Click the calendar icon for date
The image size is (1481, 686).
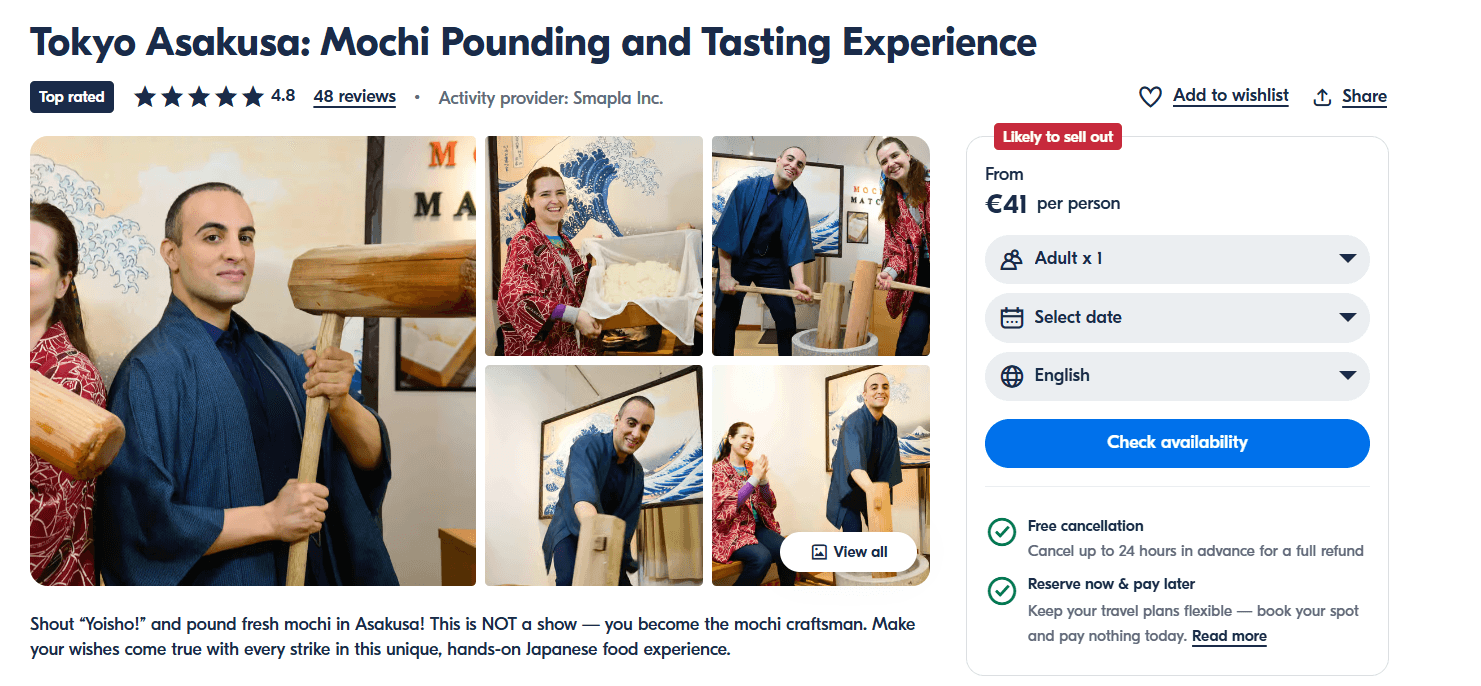coord(1012,318)
